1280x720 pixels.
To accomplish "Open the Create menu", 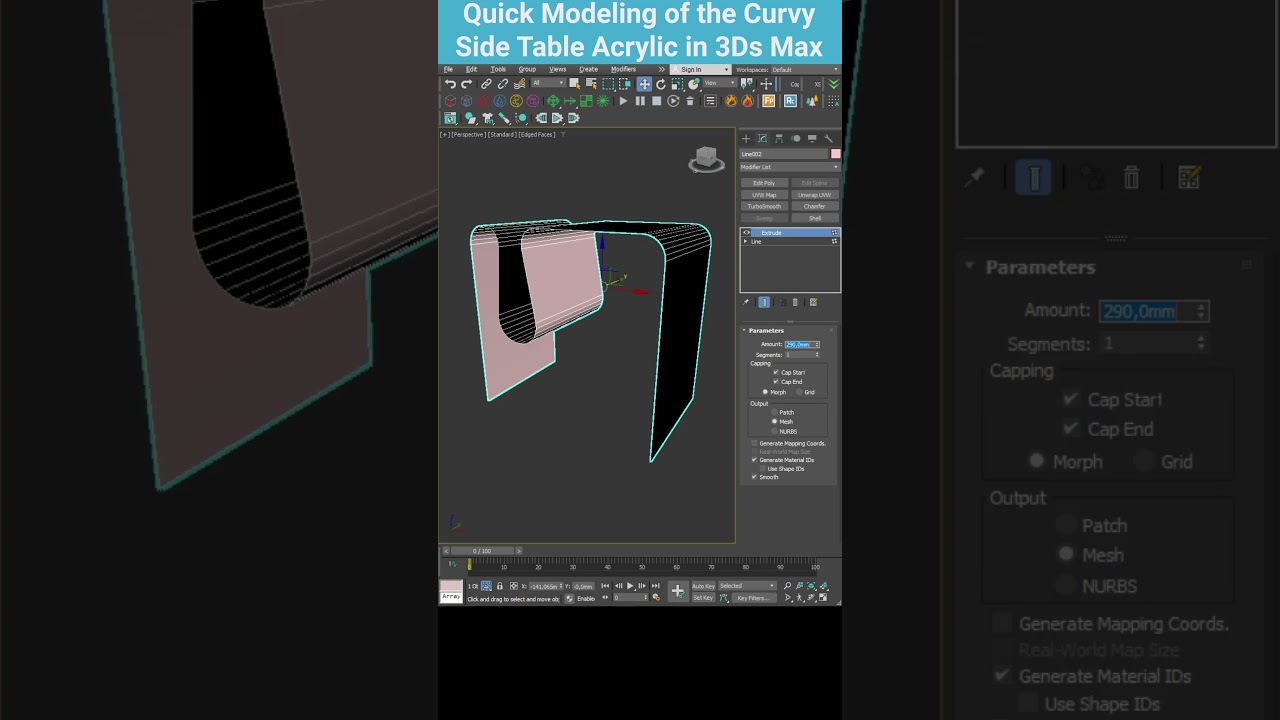I will pos(588,69).
